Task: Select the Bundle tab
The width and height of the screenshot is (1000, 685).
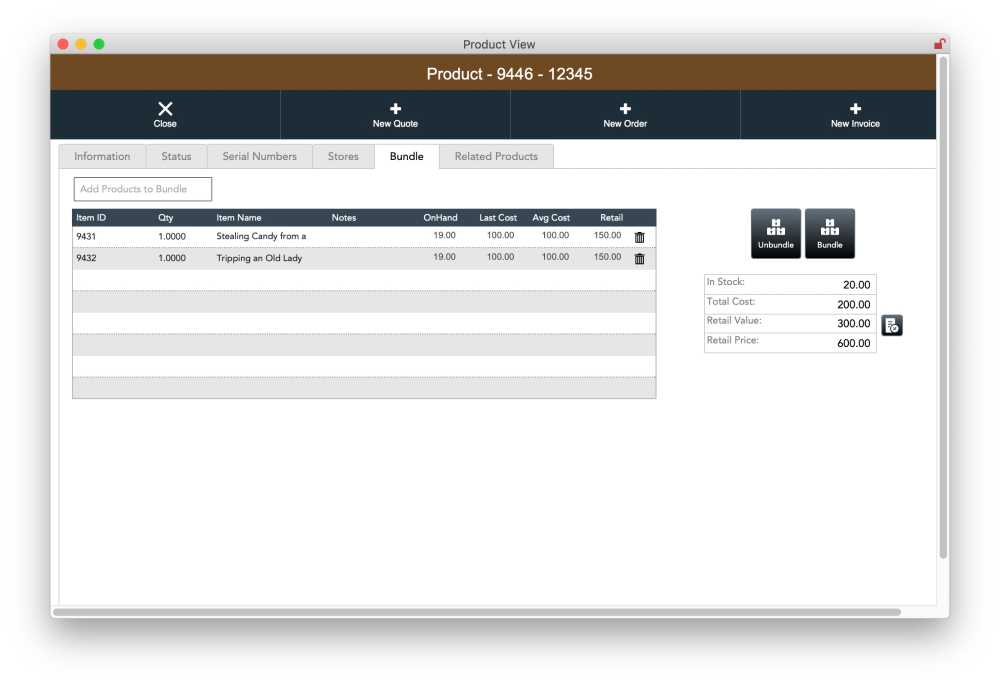Action: 407,156
